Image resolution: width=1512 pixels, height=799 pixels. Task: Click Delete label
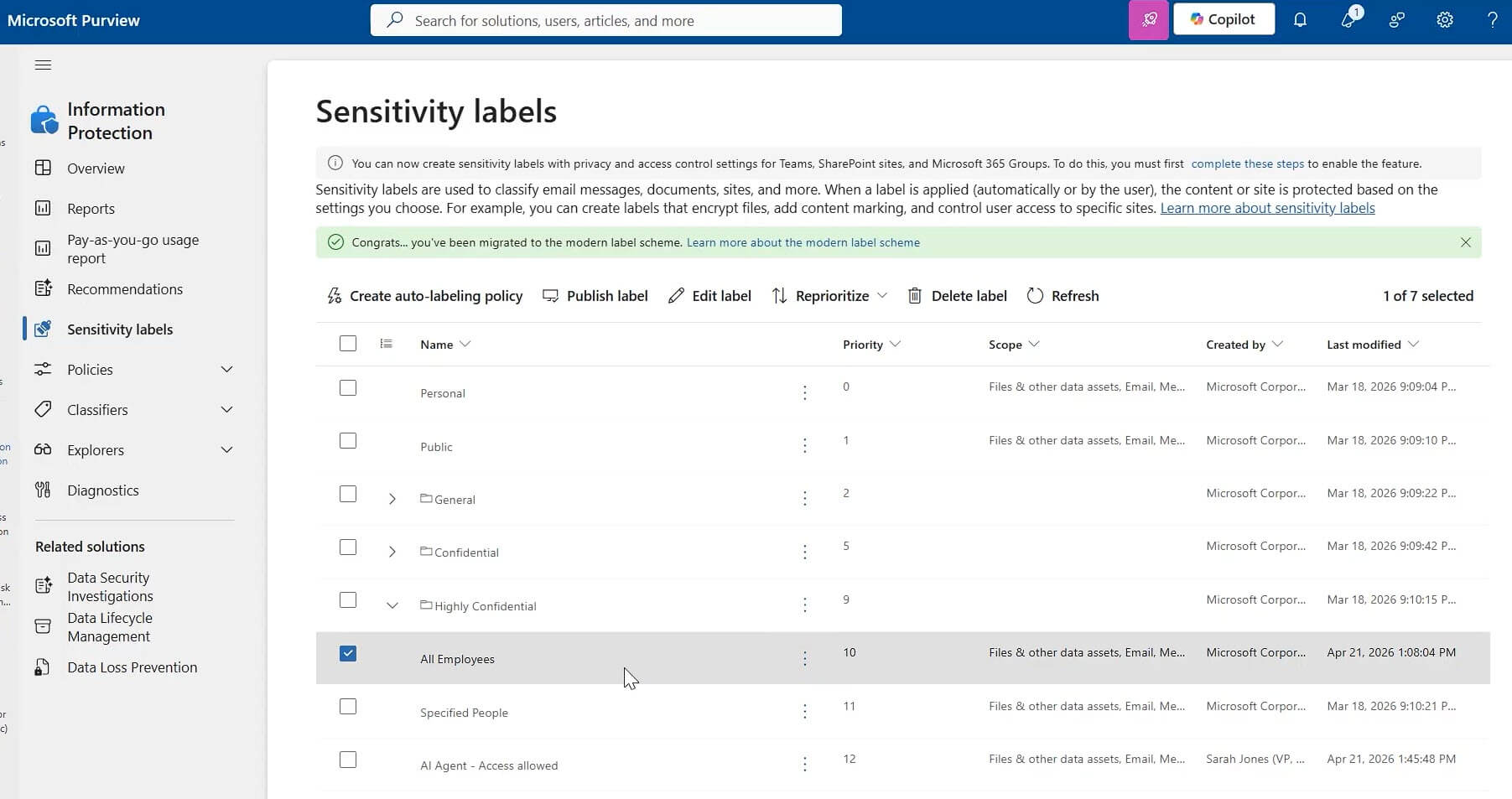tap(957, 296)
